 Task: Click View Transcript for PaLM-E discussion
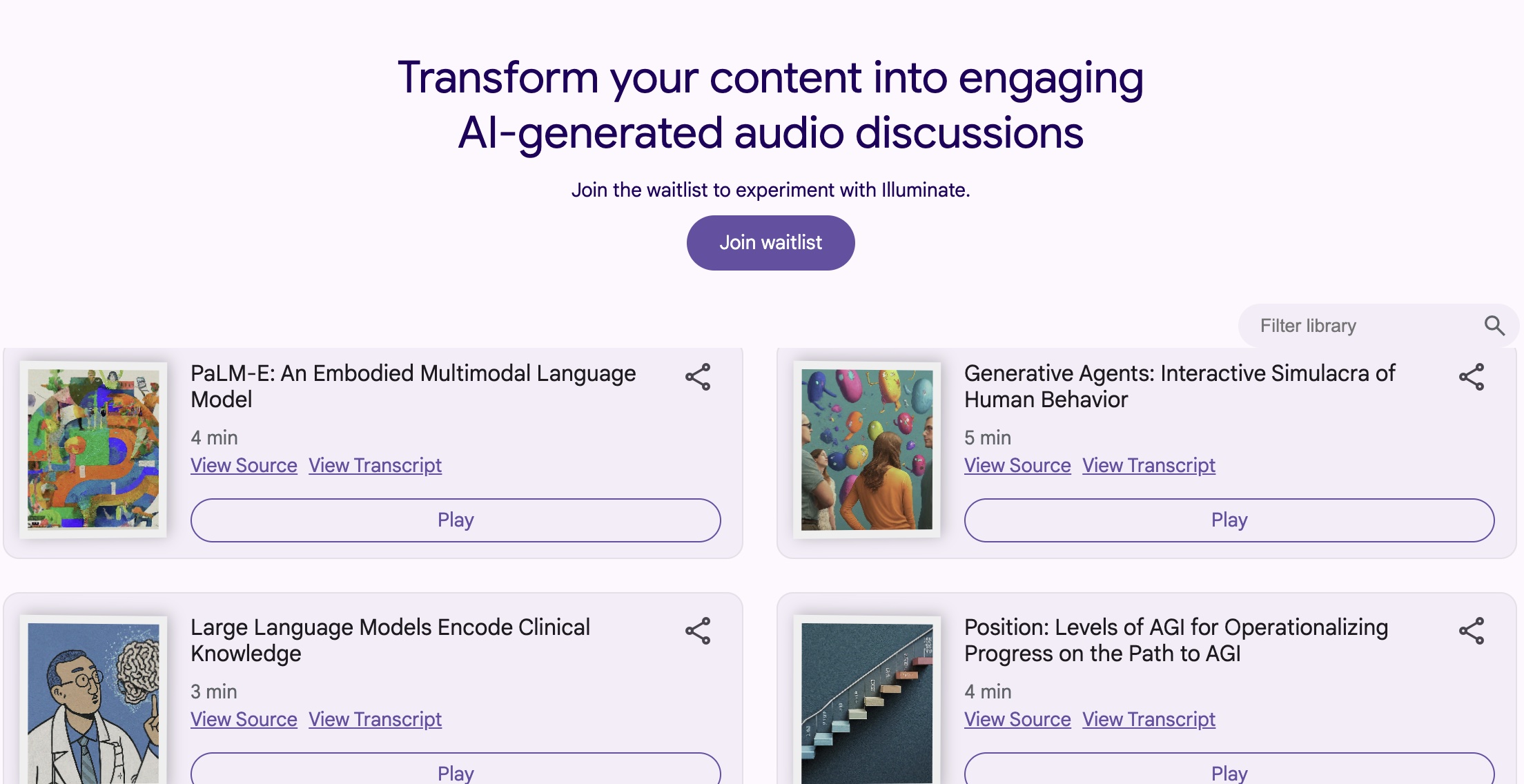374,464
